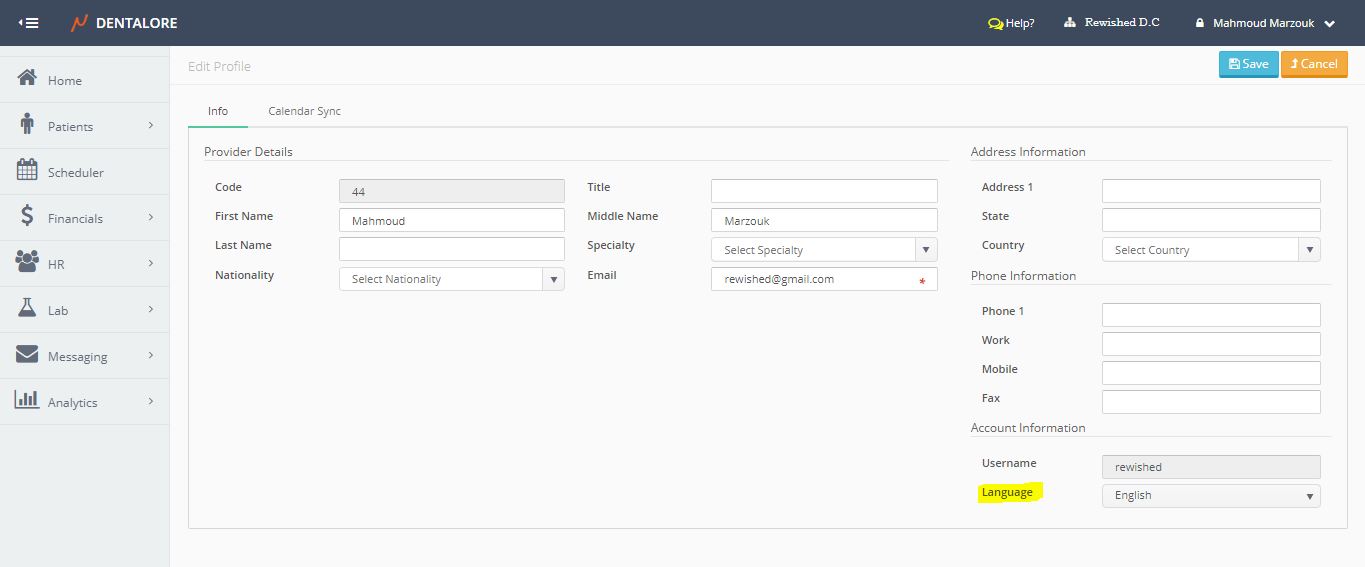Open the Select Specialty dropdown
Image resolution: width=1365 pixels, height=567 pixels.
pos(824,250)
